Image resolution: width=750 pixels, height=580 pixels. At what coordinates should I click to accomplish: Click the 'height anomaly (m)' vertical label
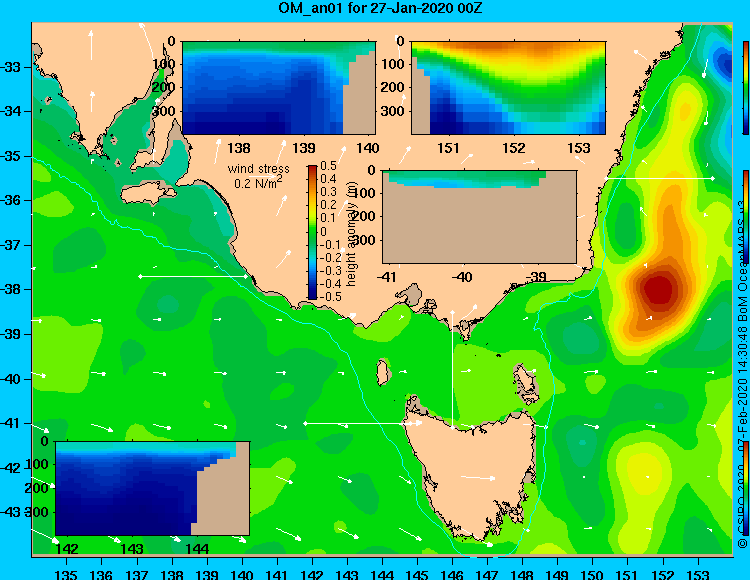(x=352, y=234)
